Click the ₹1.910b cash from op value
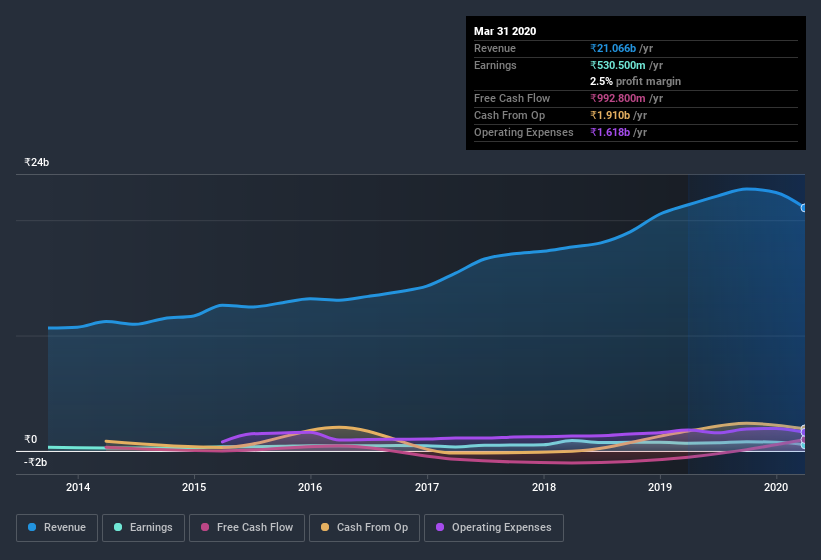Viewport: 821px width, 560px height. [x=610, y=116]
